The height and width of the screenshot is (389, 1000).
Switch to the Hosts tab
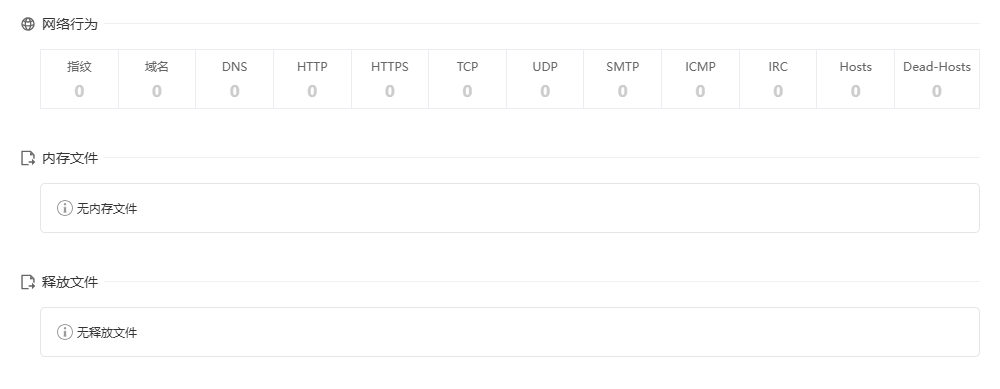pyautogui.click(x=855, y=79)
